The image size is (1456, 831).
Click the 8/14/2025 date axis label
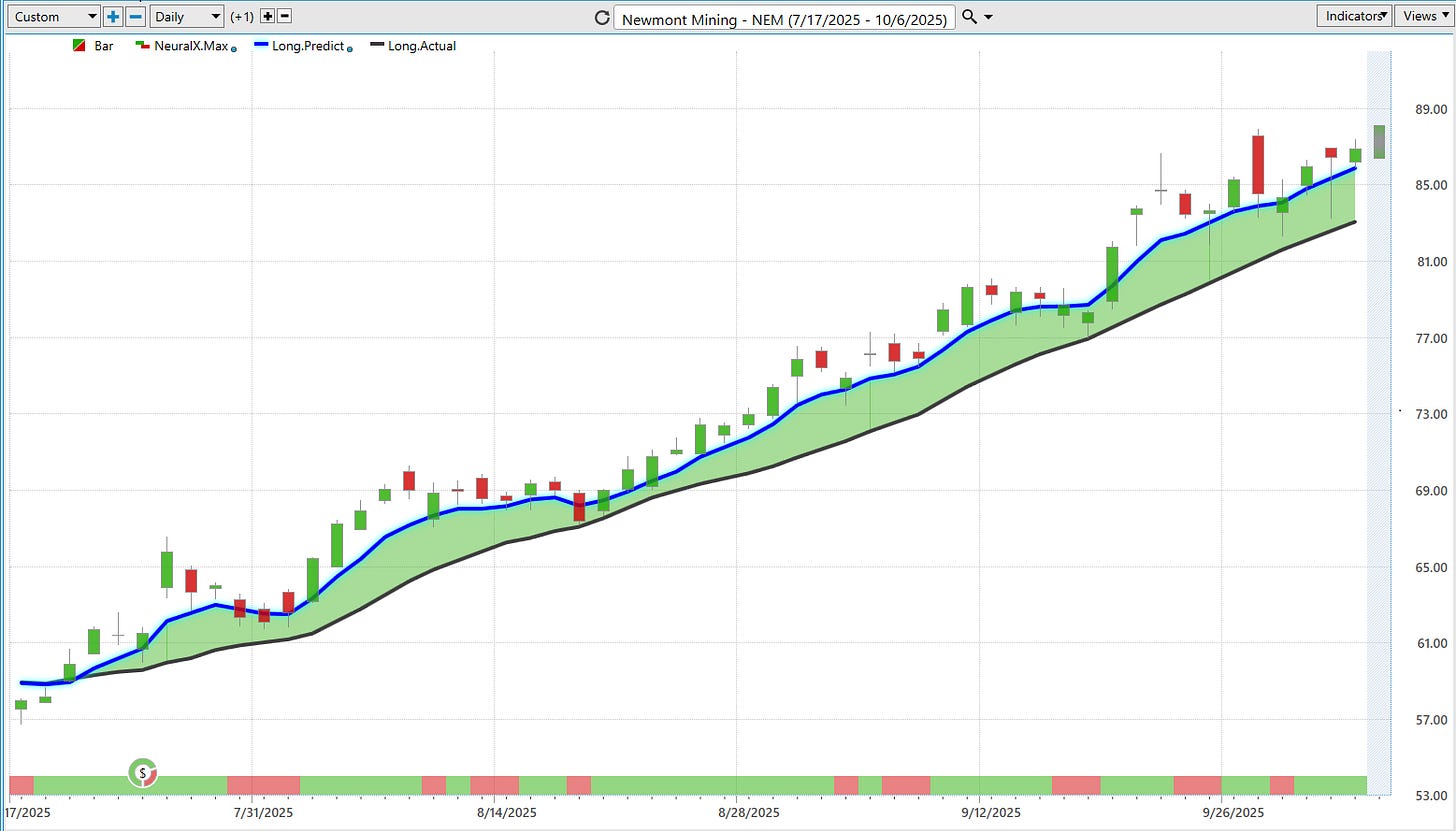point(505,813)
